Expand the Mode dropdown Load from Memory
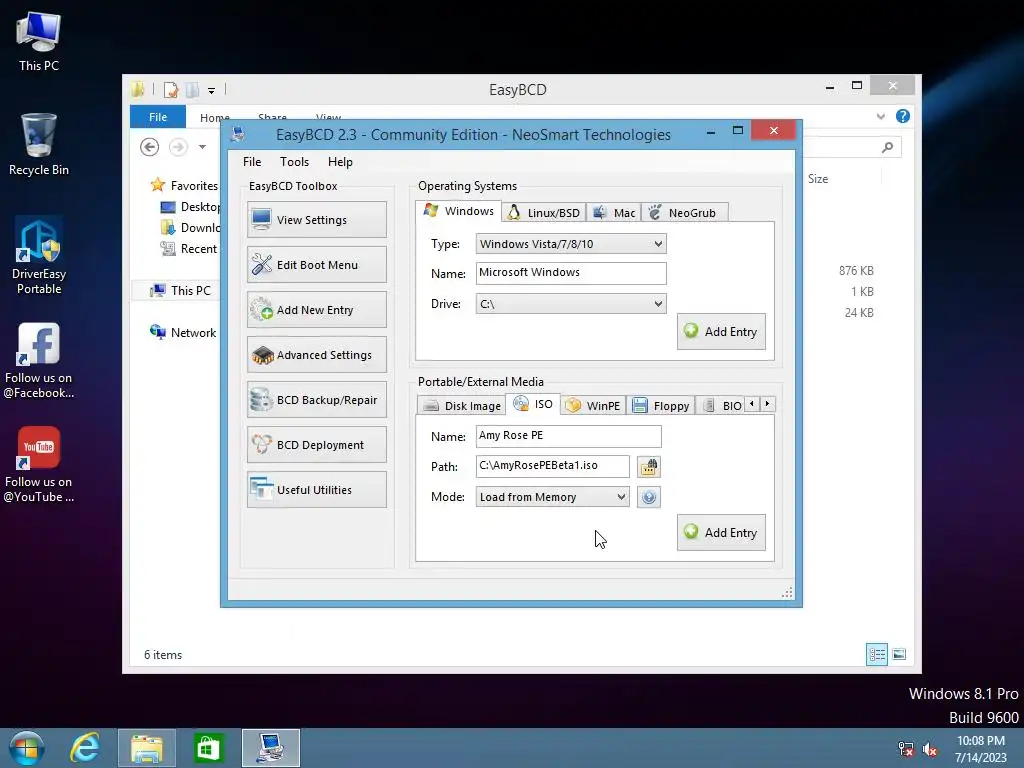This screenshot has width=1024, height=768. pyautogui.click(x=552, y=497)
